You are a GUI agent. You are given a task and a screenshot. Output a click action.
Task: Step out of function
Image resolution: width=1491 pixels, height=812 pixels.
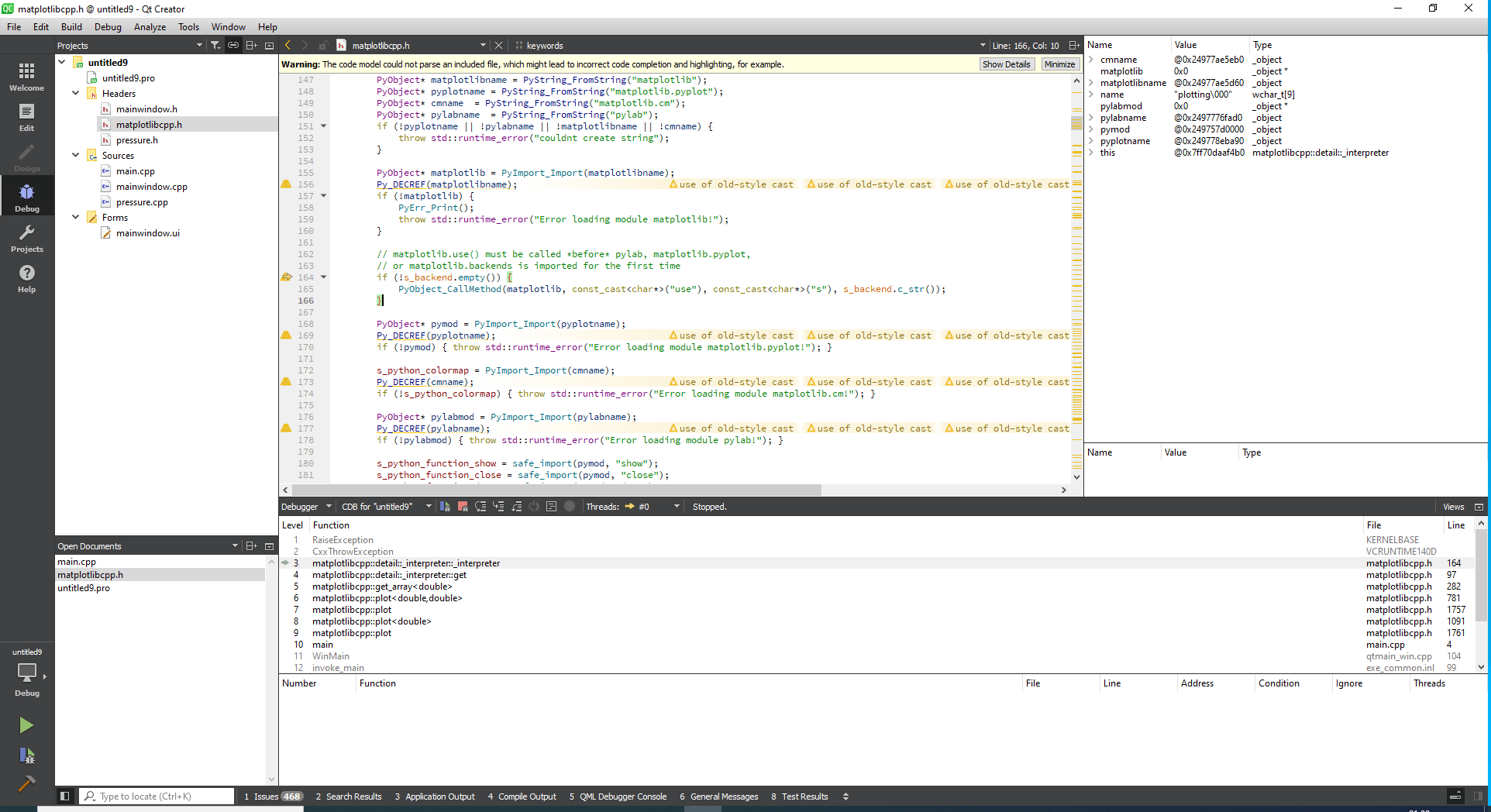(516, 507)
